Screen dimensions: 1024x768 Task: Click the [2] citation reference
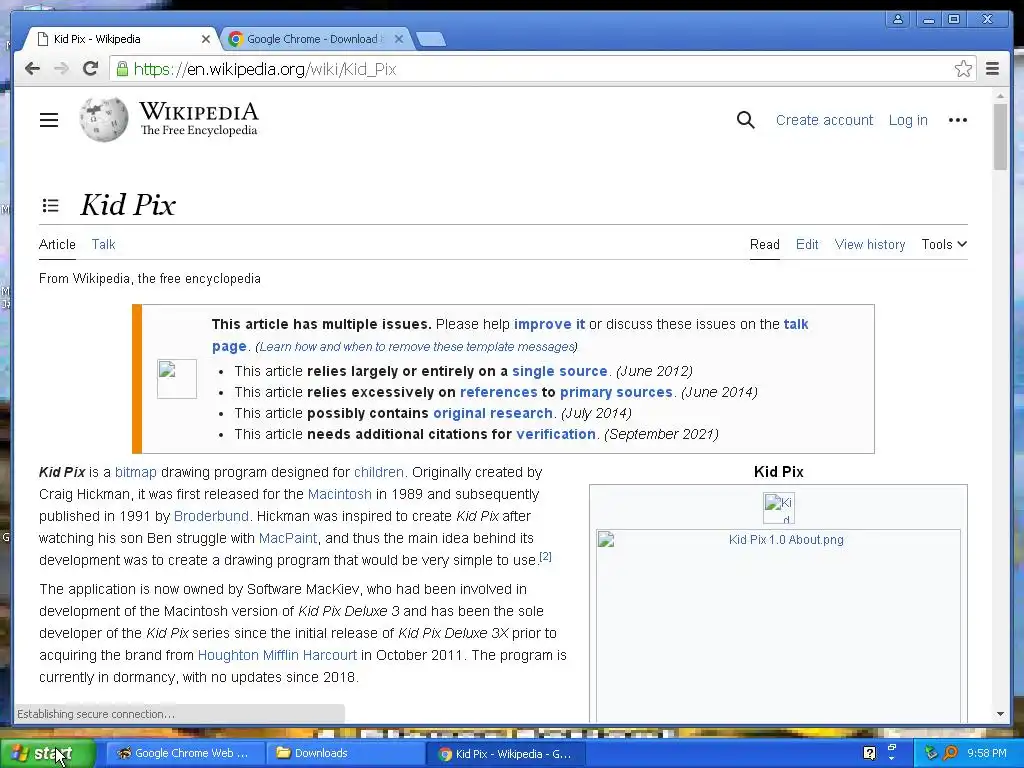pyautogui.click(x=545, y=556)
